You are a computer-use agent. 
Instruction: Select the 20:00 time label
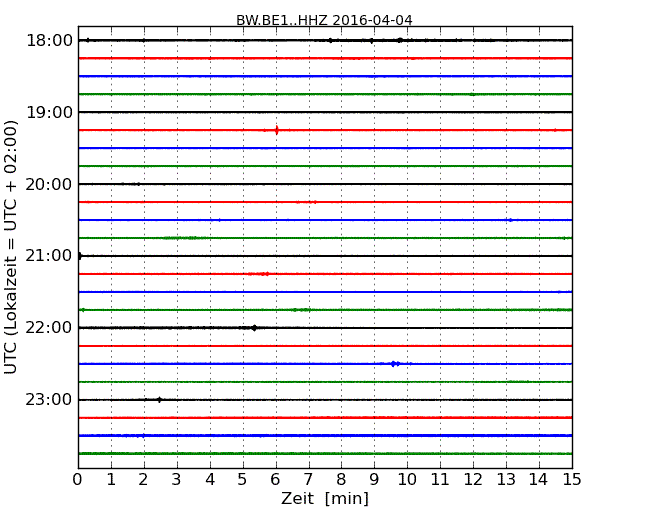click(x=49, y=184)
